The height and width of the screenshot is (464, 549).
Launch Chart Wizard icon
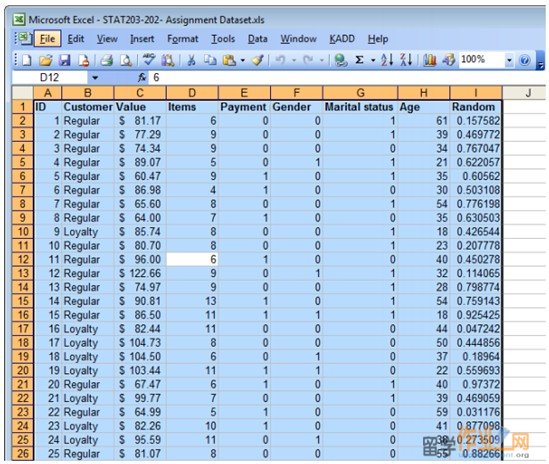coord(430,61)
